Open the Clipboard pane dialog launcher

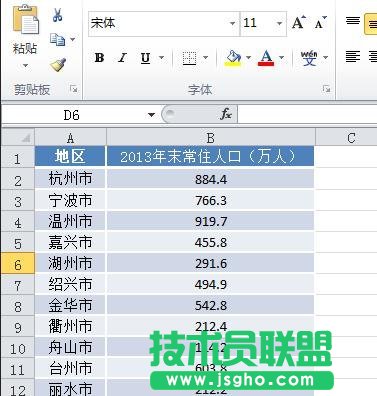click(74, 89)
